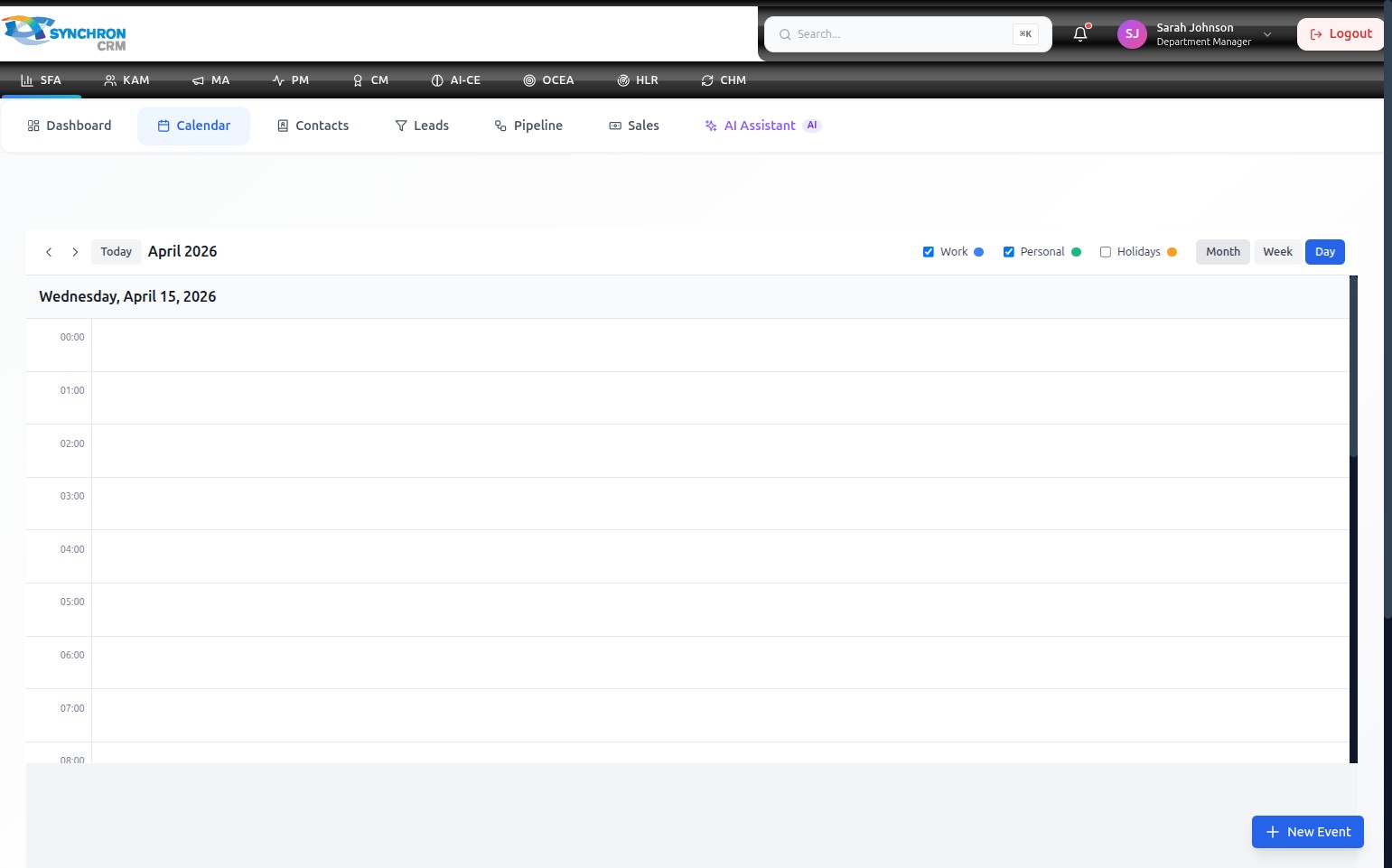Switch to the Sales tab
Image resolution: width=1392 pixels, height=868 pixels.
coord(634,126)
